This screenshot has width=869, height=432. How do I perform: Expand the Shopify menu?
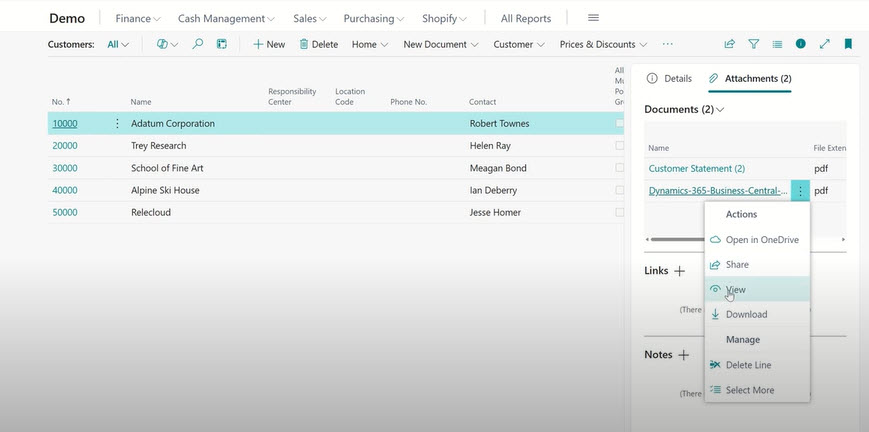pos(444,18)
